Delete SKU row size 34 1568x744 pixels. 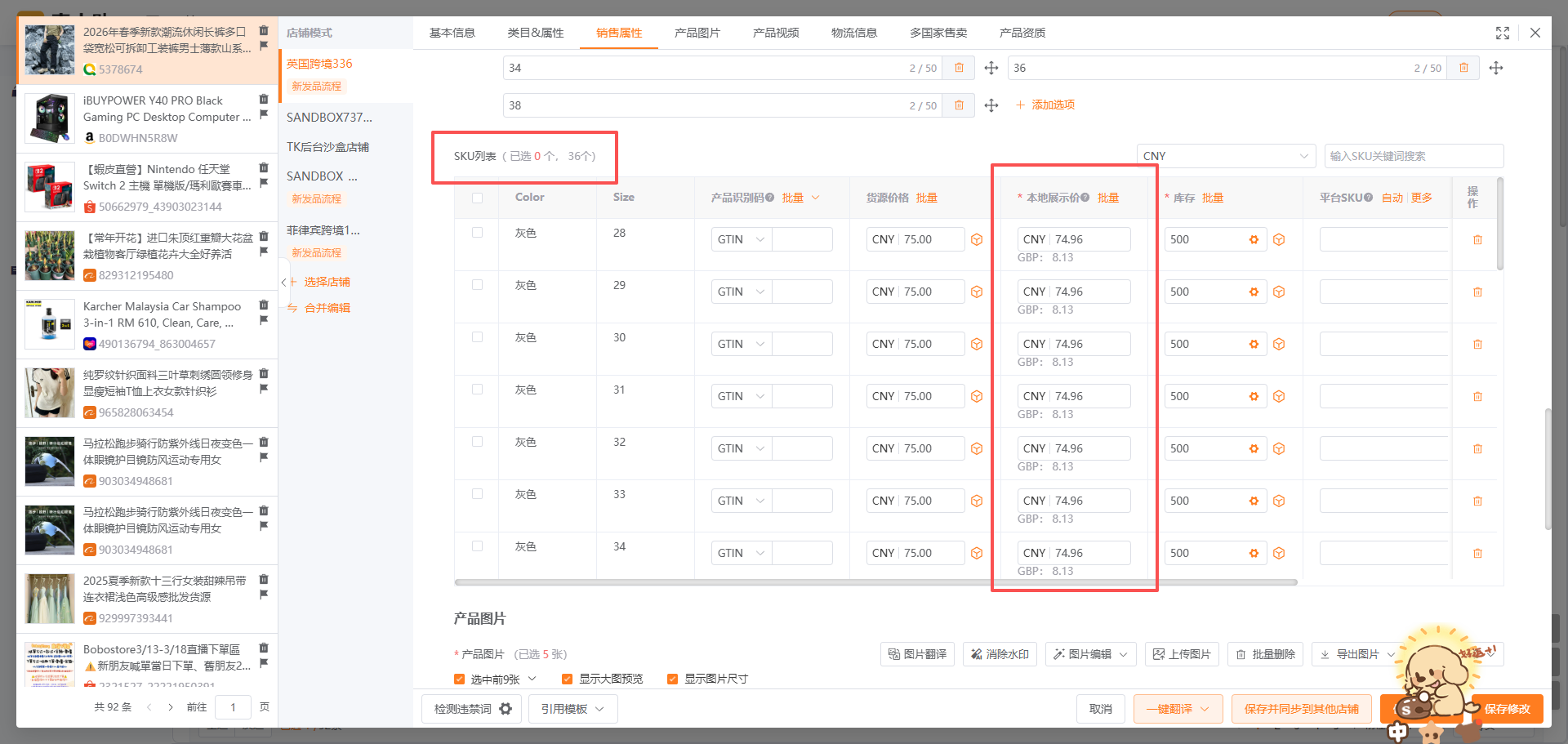click(x=1477, y=553)
